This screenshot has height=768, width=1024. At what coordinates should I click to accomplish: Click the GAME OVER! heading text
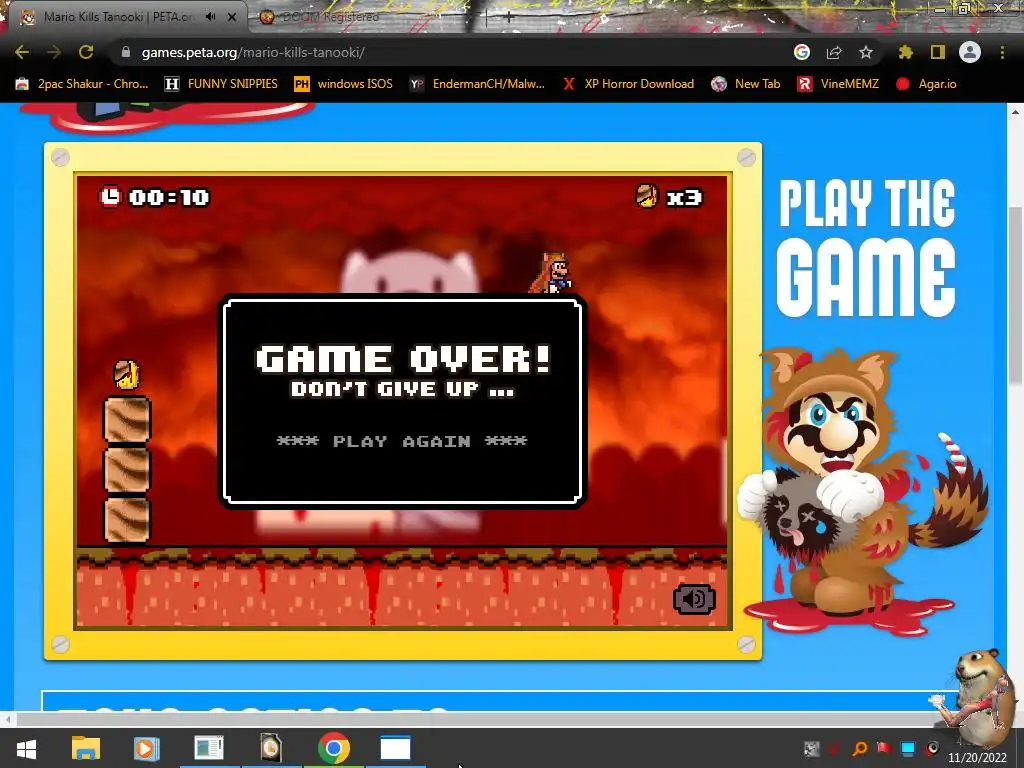(x=403, y=359)
